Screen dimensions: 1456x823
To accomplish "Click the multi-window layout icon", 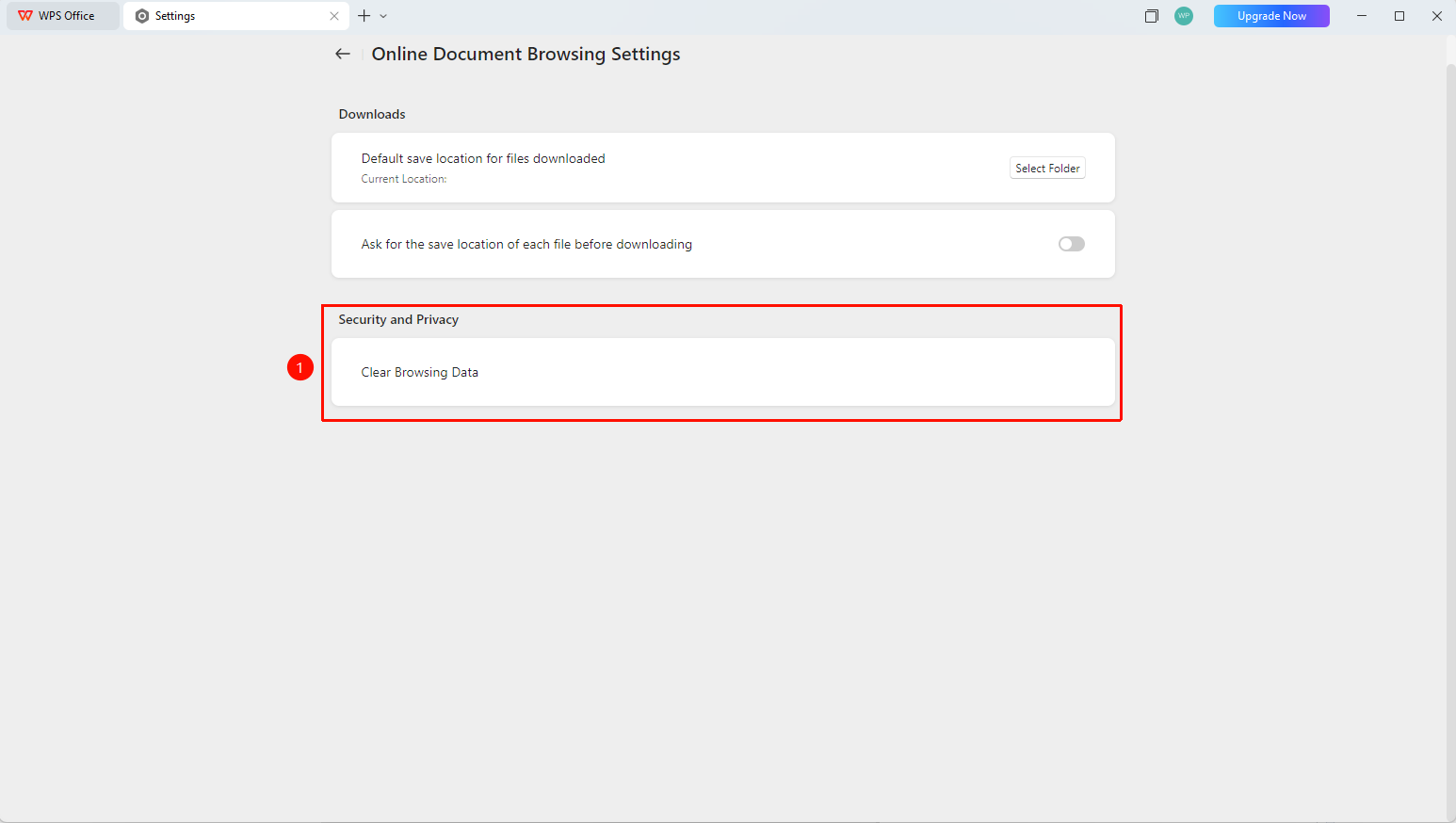I will pyautogui.click(x=1151, y=16).
